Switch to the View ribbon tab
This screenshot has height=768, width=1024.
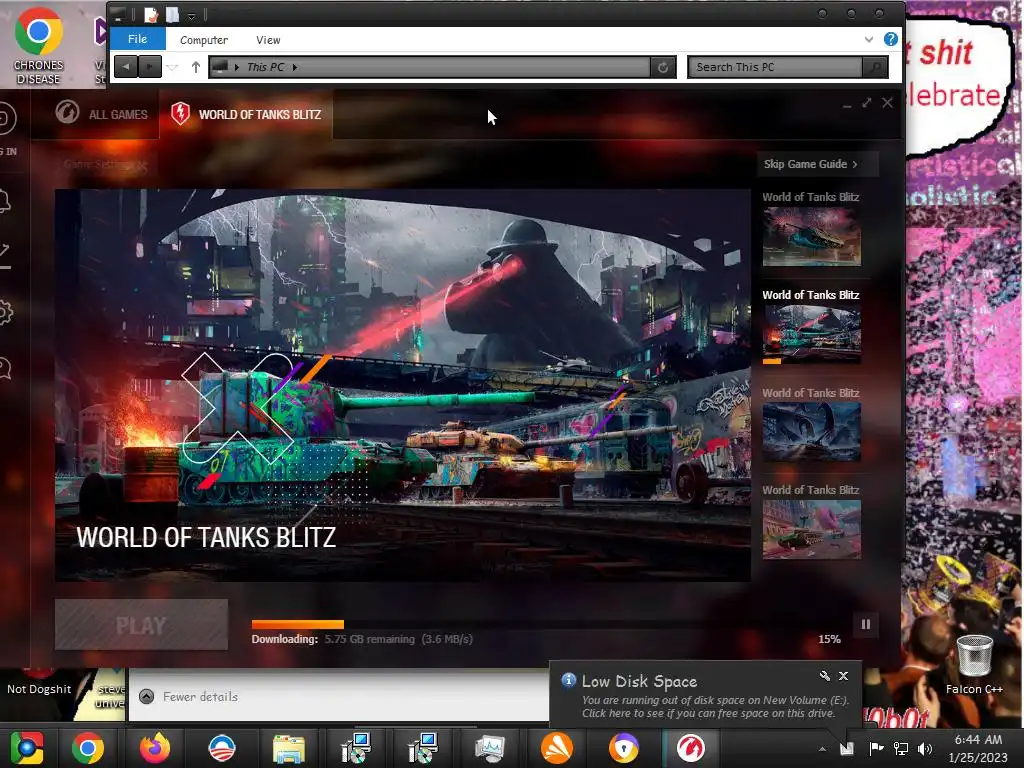click(268, 40)
